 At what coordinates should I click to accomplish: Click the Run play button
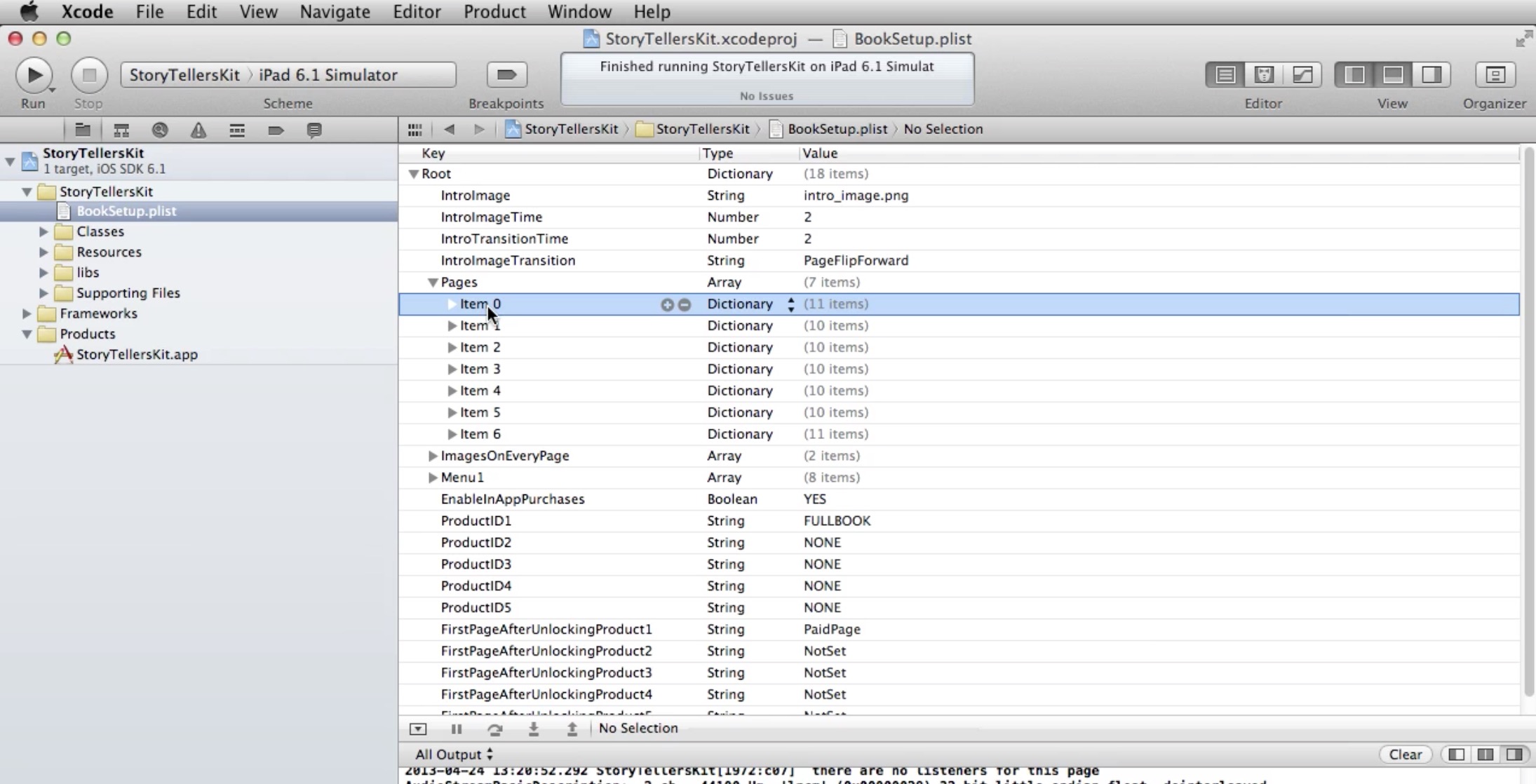tap(33, 75)
